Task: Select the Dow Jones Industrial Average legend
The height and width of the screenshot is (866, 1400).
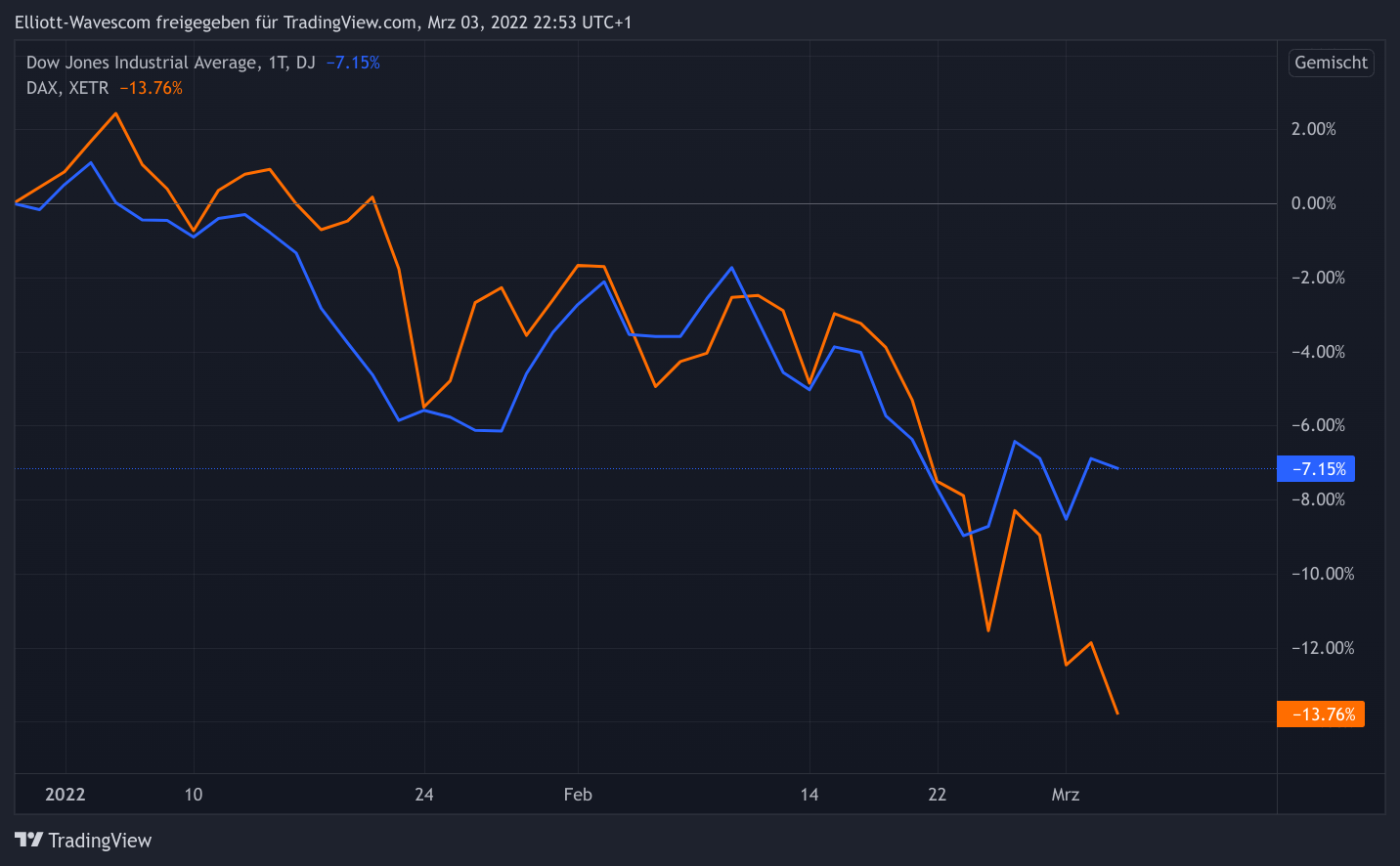Action: (x=170, y=63)
